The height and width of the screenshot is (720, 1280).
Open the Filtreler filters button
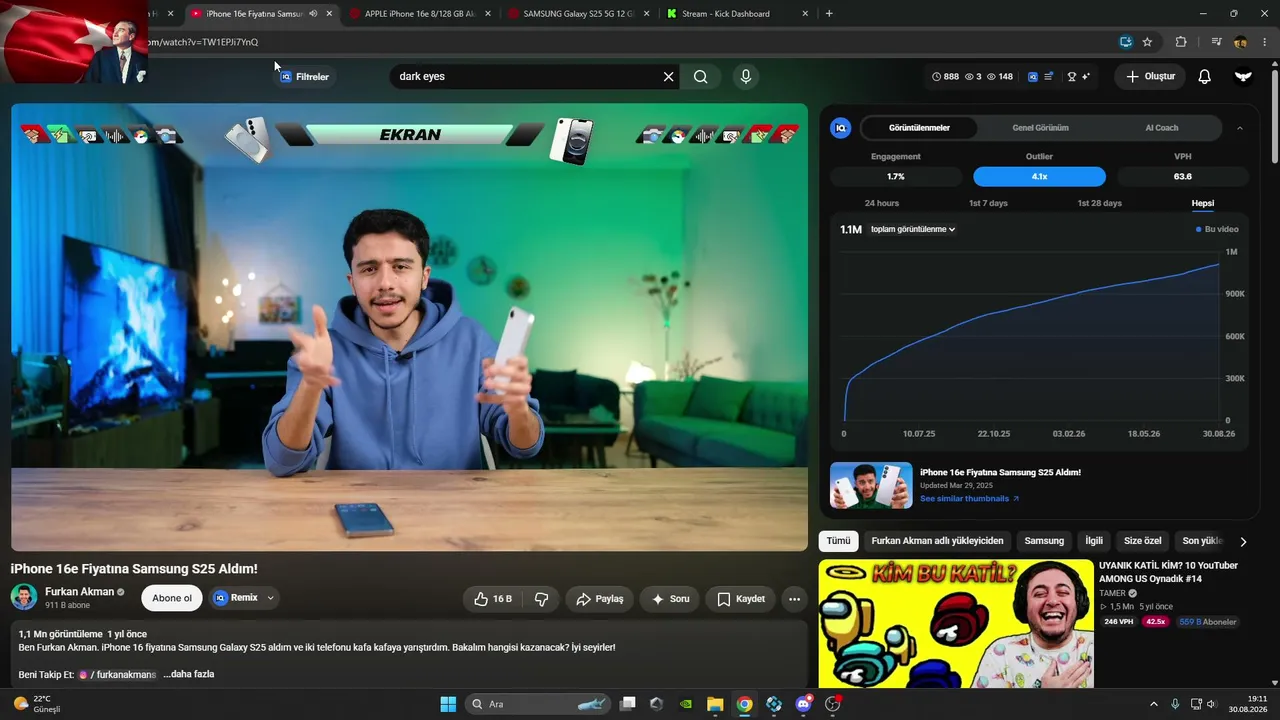tap(304, 77)
